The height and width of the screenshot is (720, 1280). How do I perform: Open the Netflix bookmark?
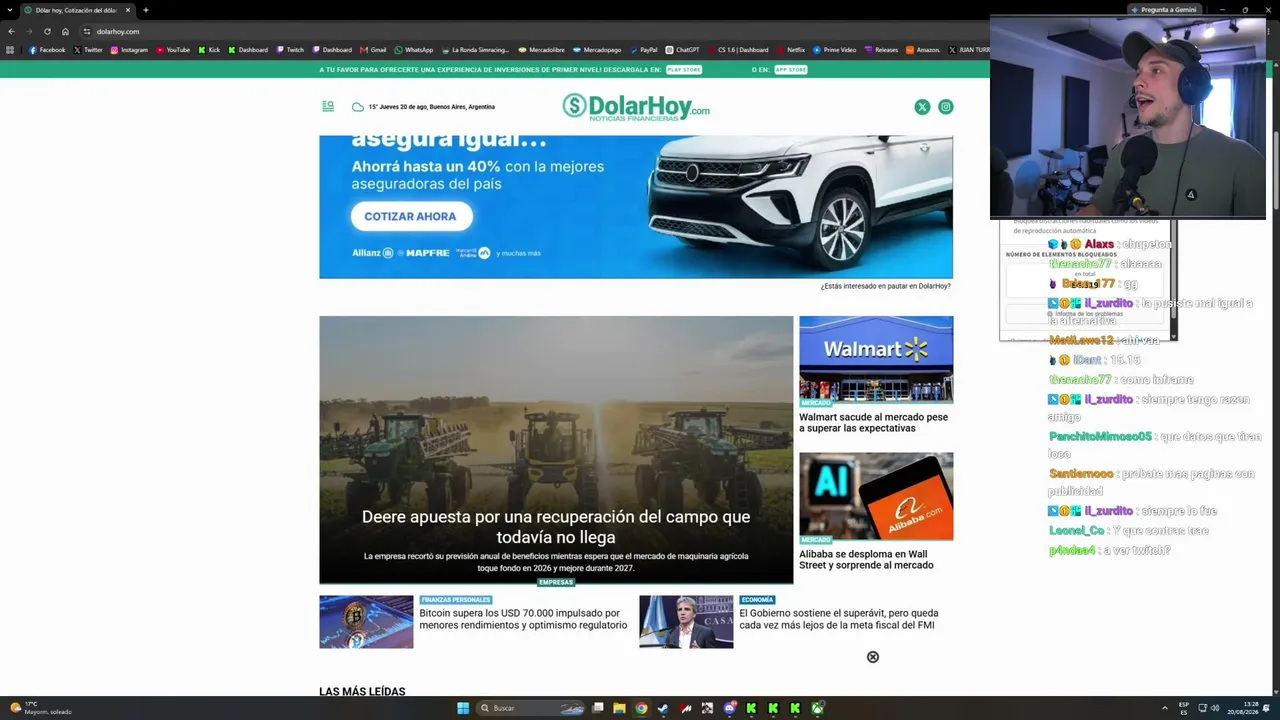(x=791, y=50)
